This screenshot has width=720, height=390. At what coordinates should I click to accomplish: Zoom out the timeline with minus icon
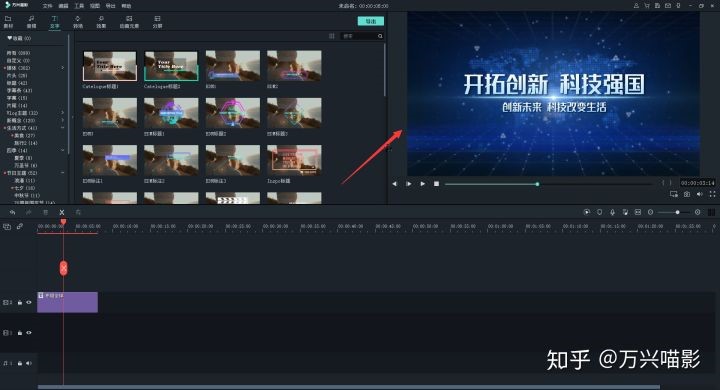click(x=651, y=212)
